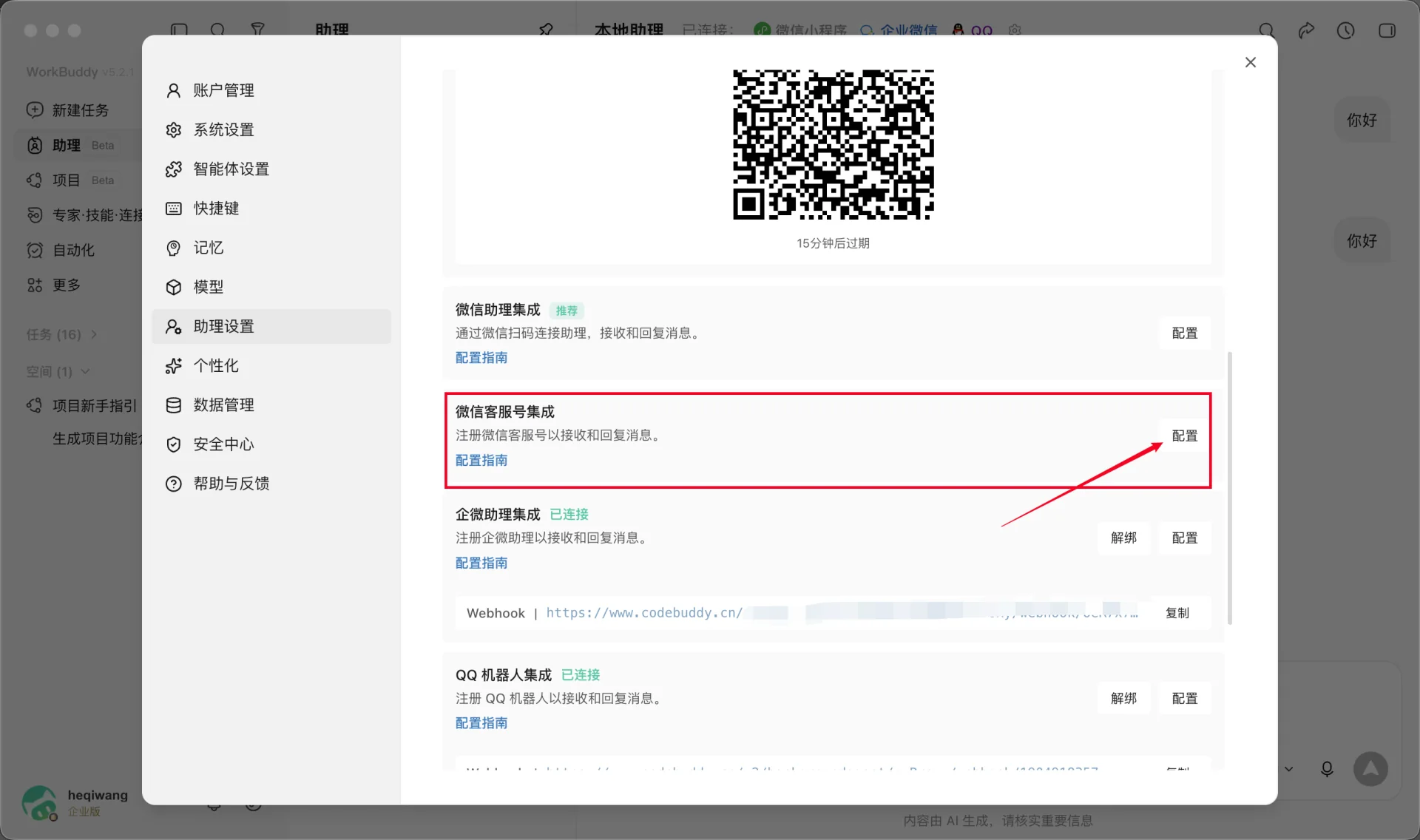
Task: Click the 已连接 status of QQ 机器人集成
Action: tap(581, 674)
